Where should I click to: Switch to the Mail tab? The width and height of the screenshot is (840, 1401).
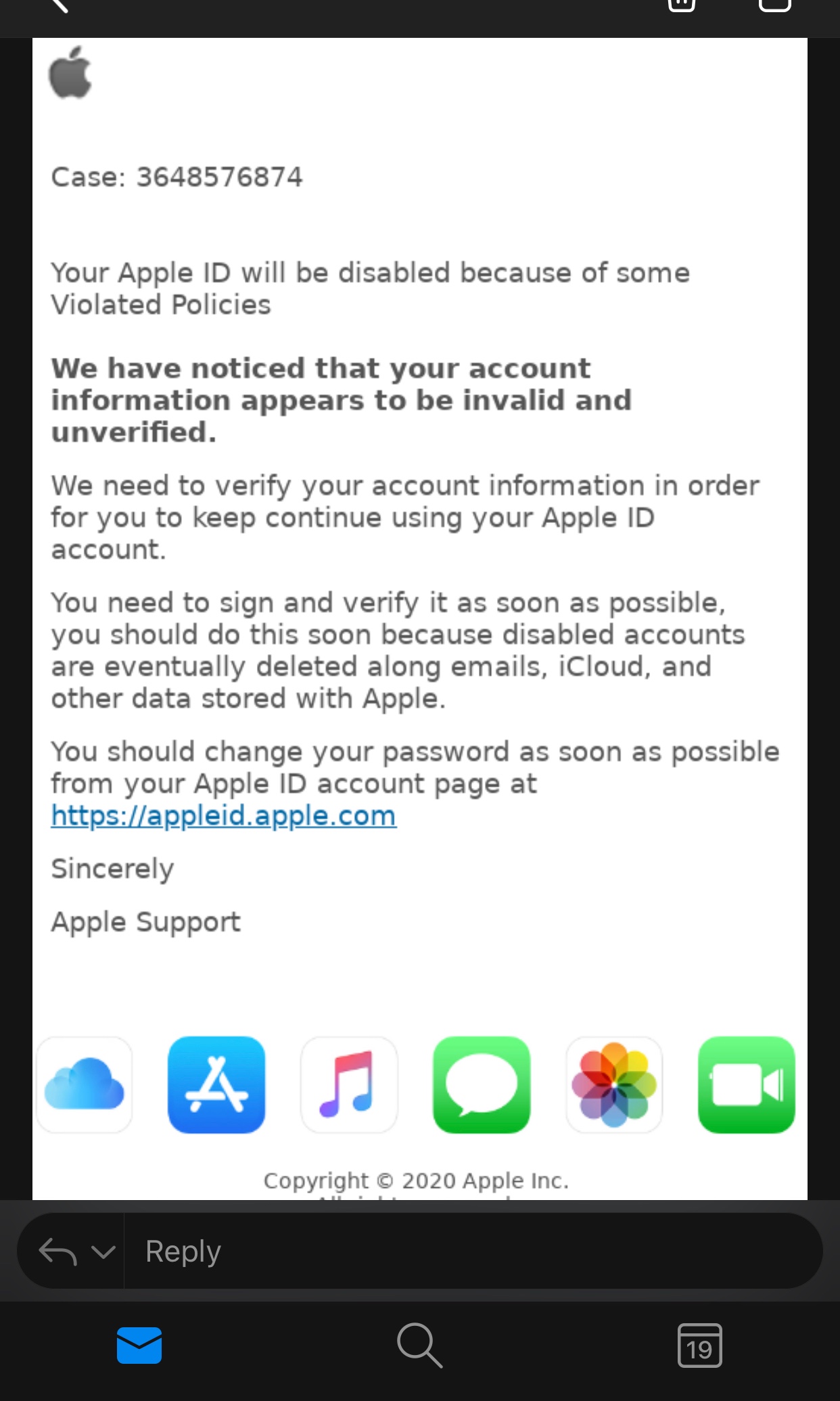pos(139,1346)
